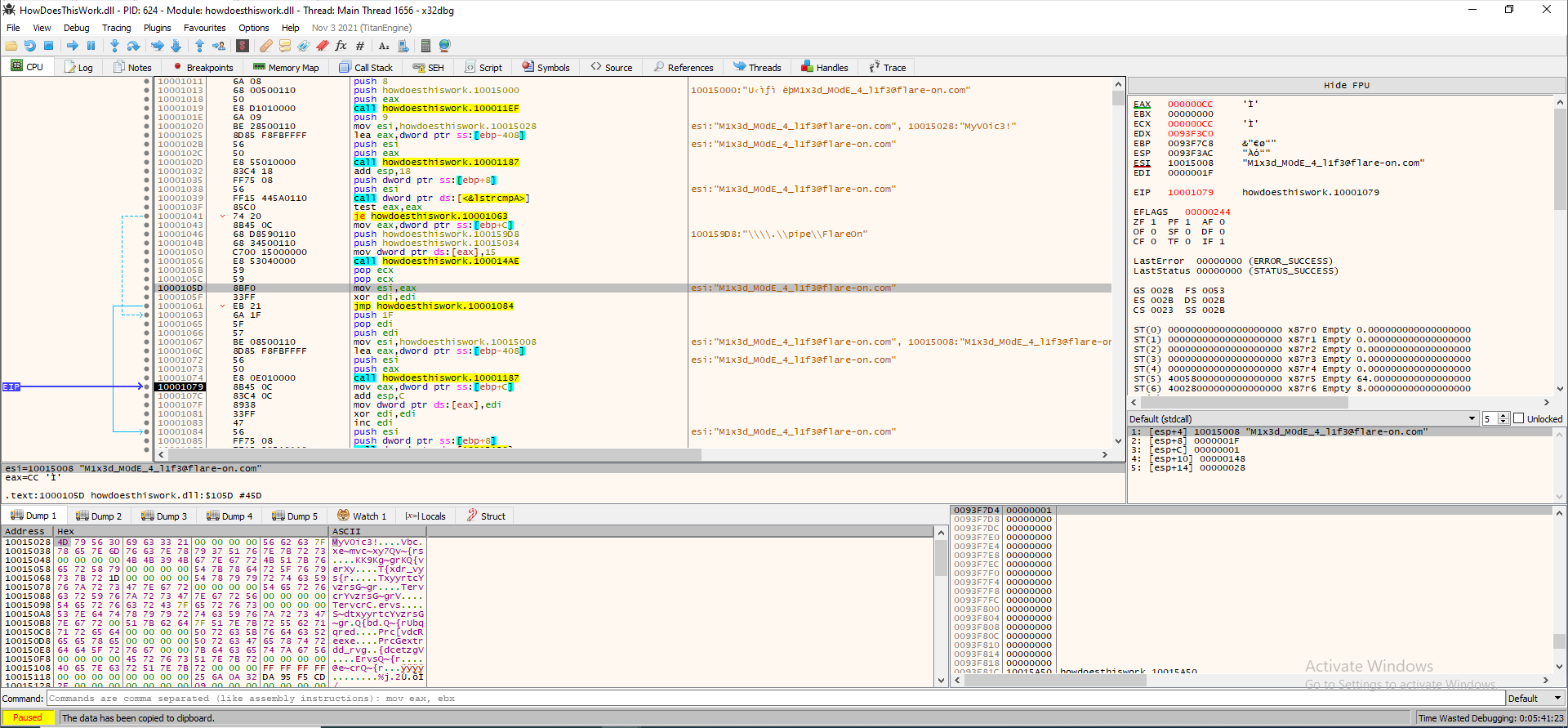Viewport: 1568px width, 728px height.
Task: Pause execution with the pause icon
Action: [x=91, y=46]
